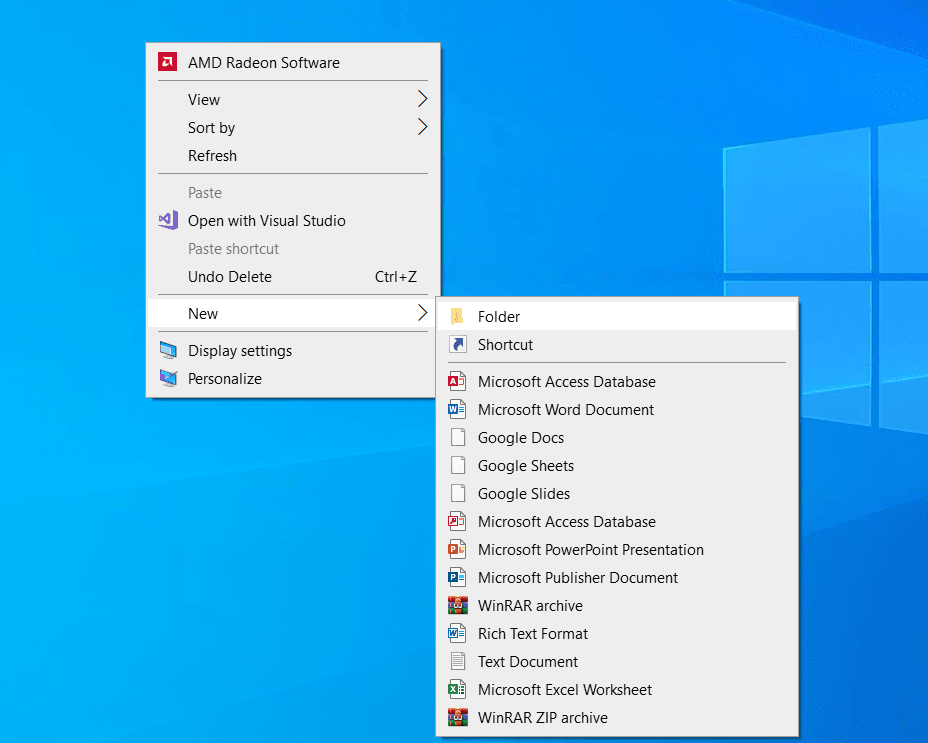Click the Google Docs blank page icon

point(457,437)
